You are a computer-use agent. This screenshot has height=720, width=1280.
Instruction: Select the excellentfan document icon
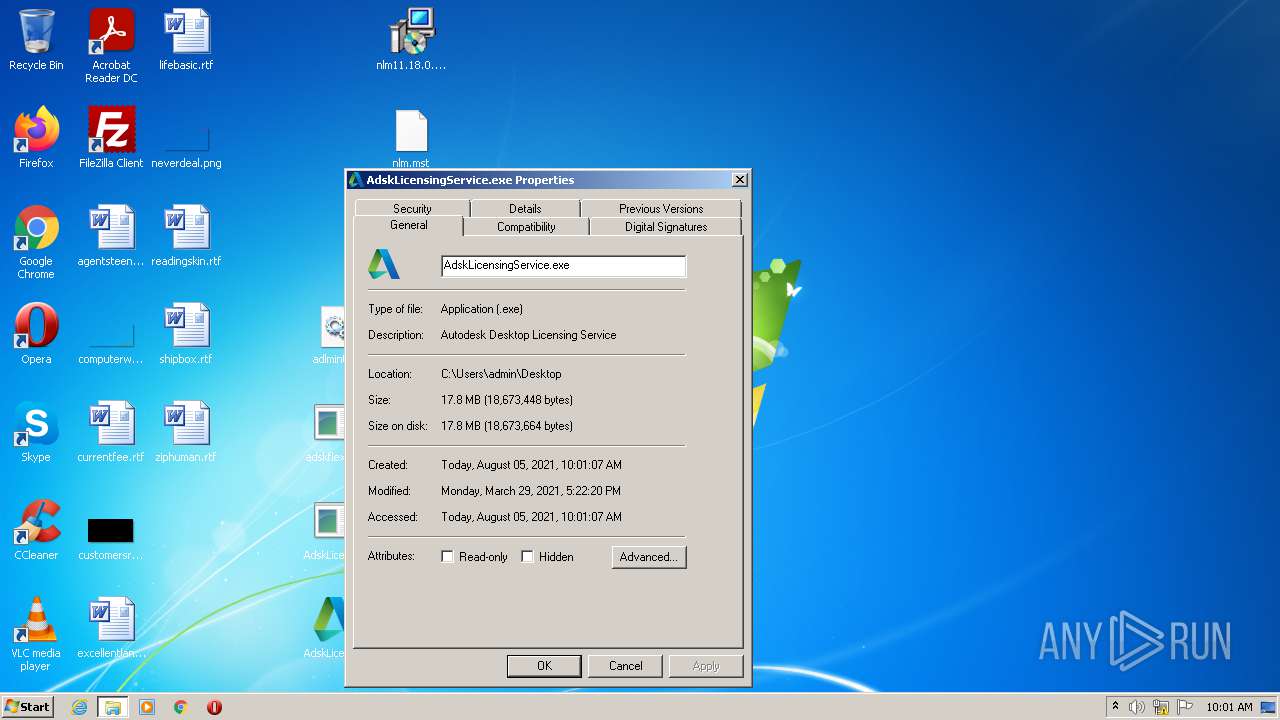pyautogui.click(x=111, y=628)
